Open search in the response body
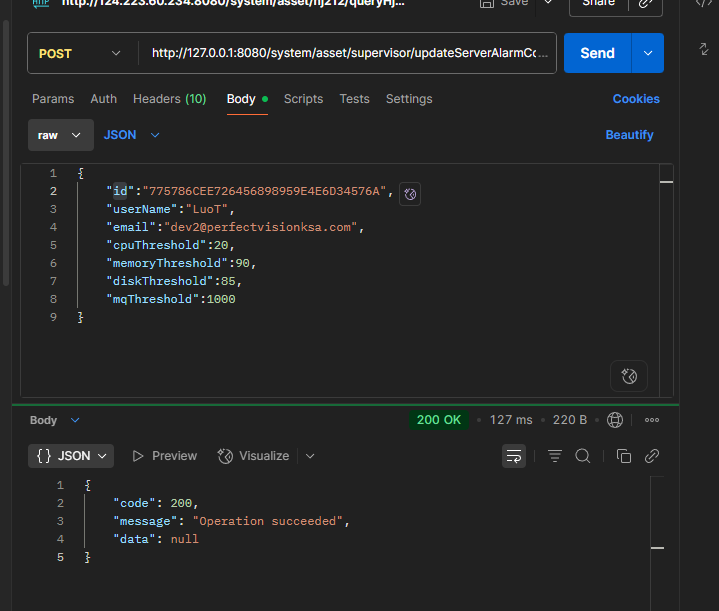 click(x=583, y=456)
